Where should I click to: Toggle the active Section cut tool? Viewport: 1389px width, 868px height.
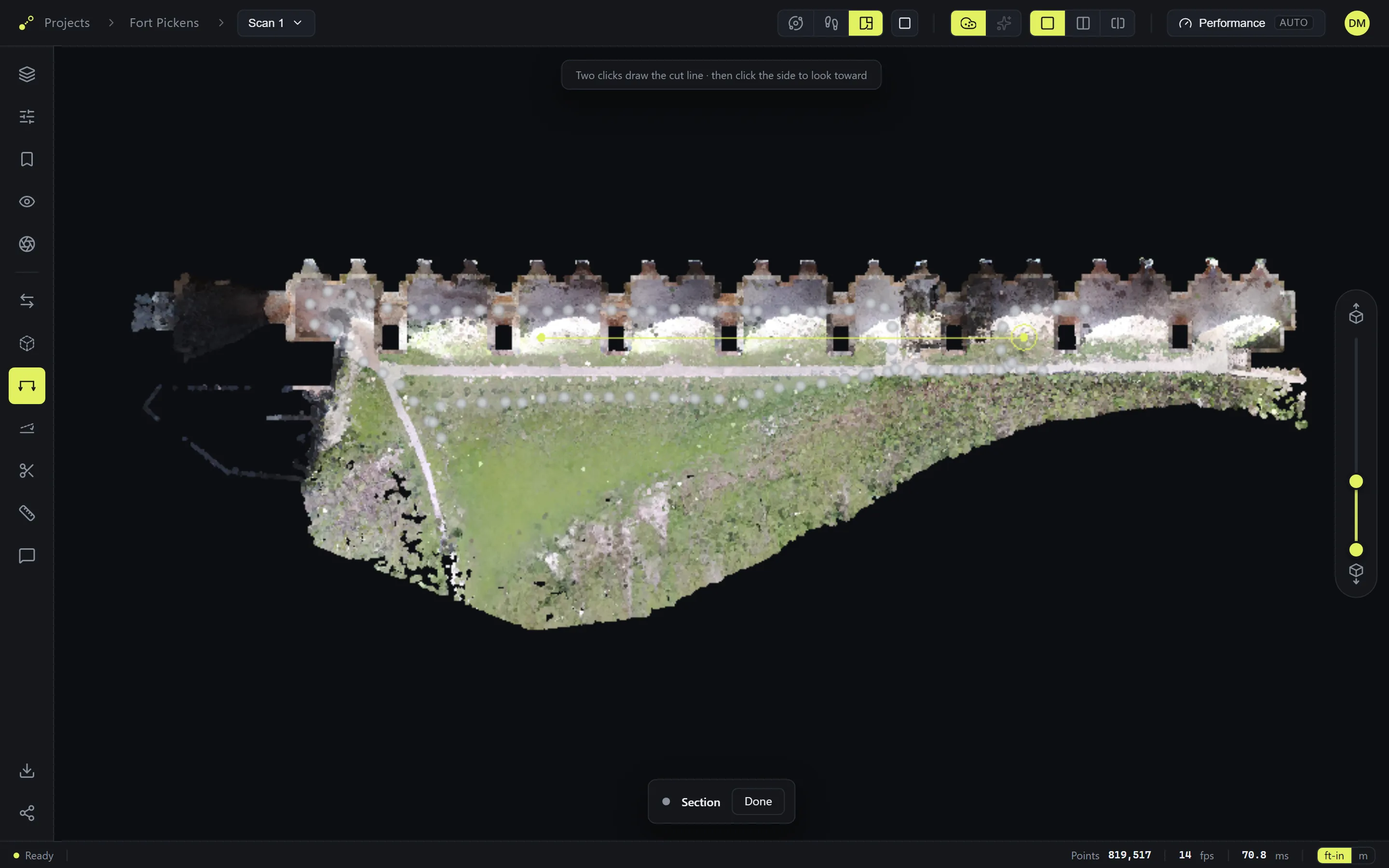(27, 386)
